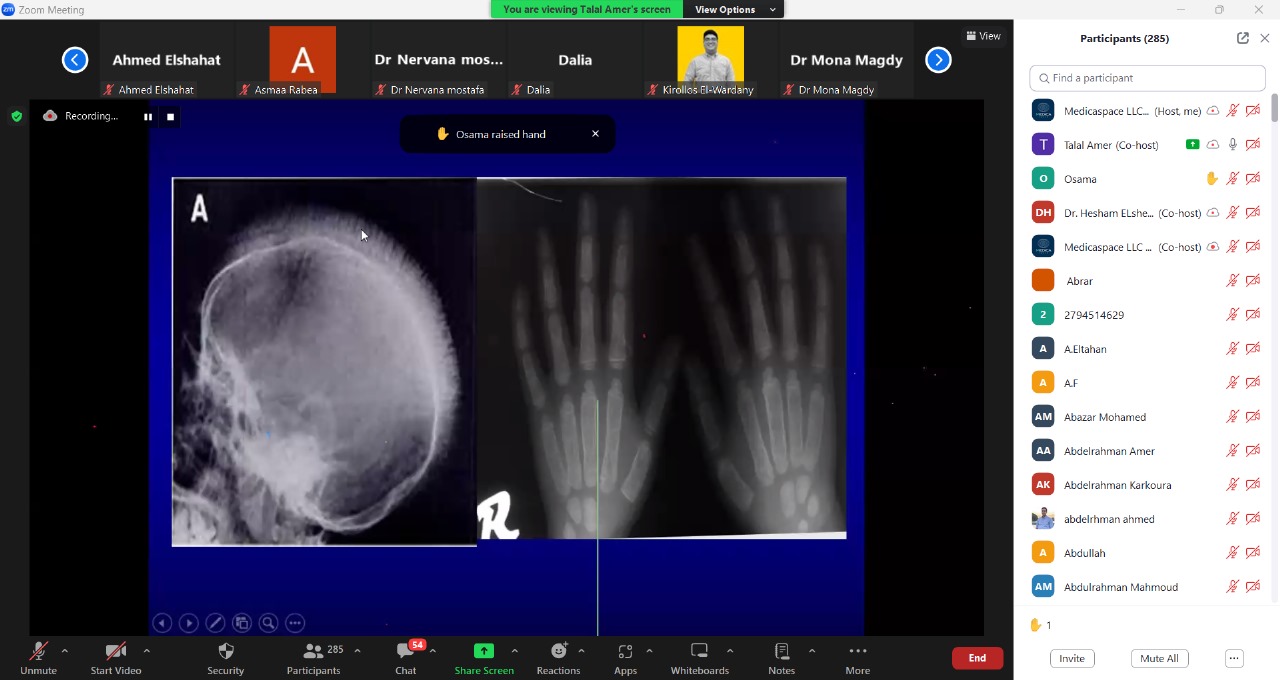
Task: Stop the recording
Action: (171, 117)
